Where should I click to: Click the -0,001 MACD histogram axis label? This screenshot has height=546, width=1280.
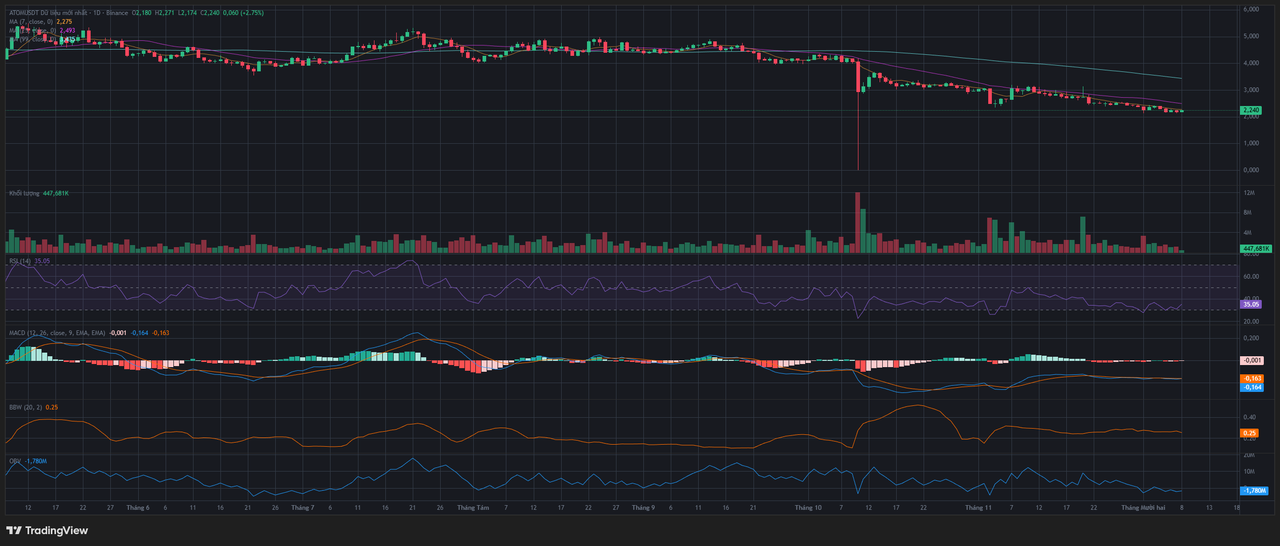coord(1250,359)
